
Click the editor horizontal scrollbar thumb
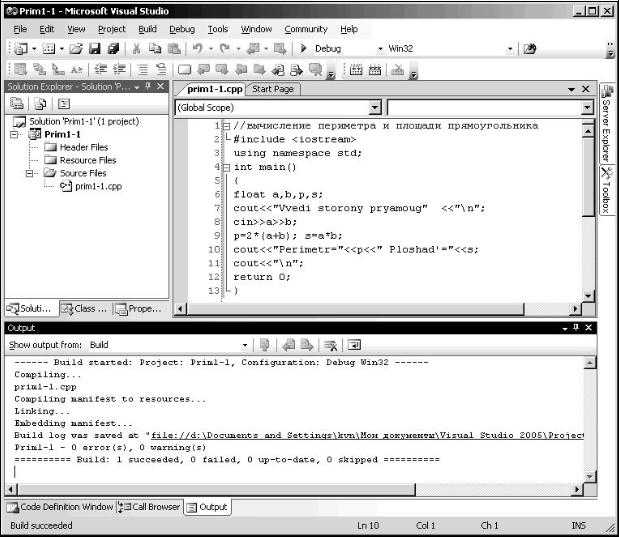point(355,309)
